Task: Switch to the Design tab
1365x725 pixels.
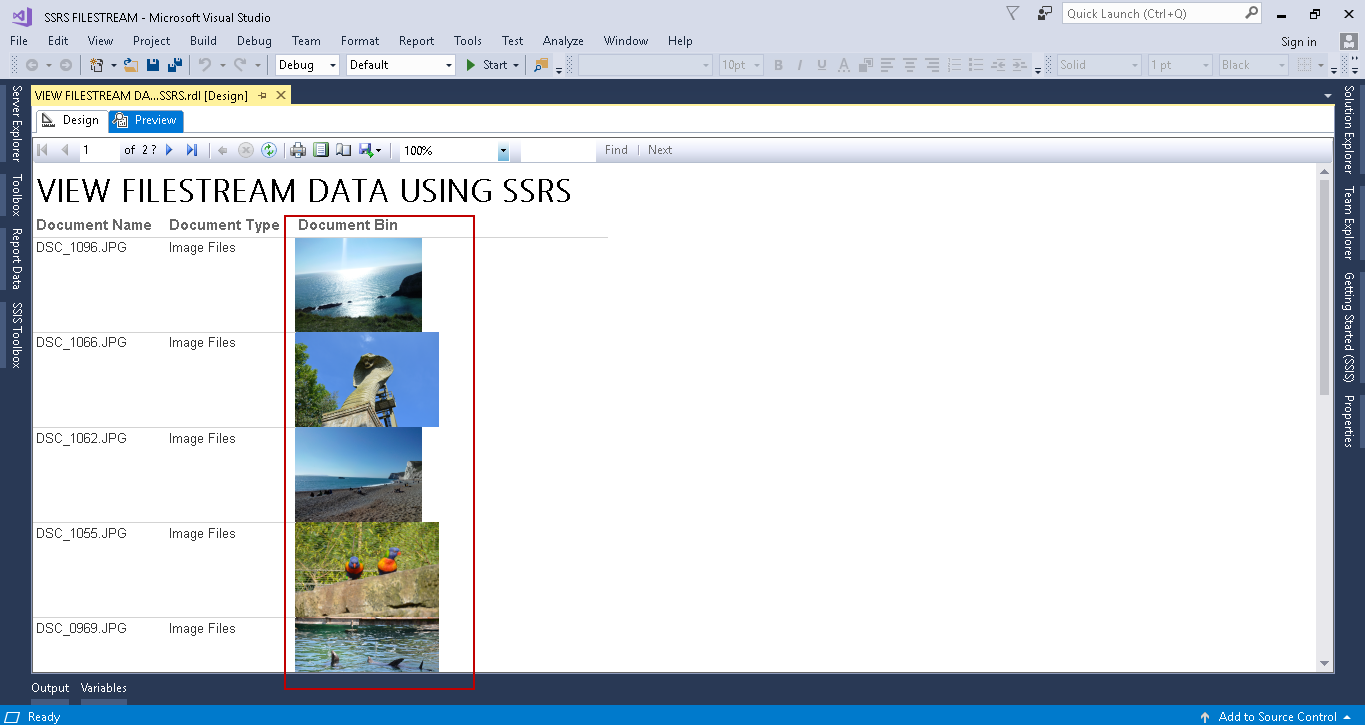Action: [71, 120]
